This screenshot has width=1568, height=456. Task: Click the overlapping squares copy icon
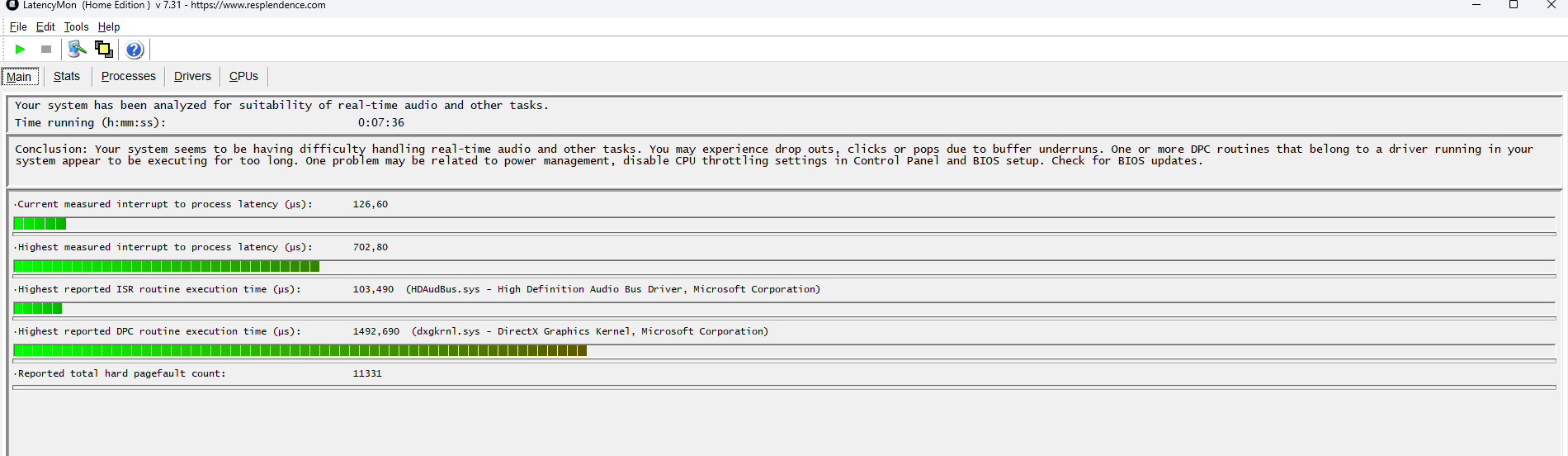104,50
